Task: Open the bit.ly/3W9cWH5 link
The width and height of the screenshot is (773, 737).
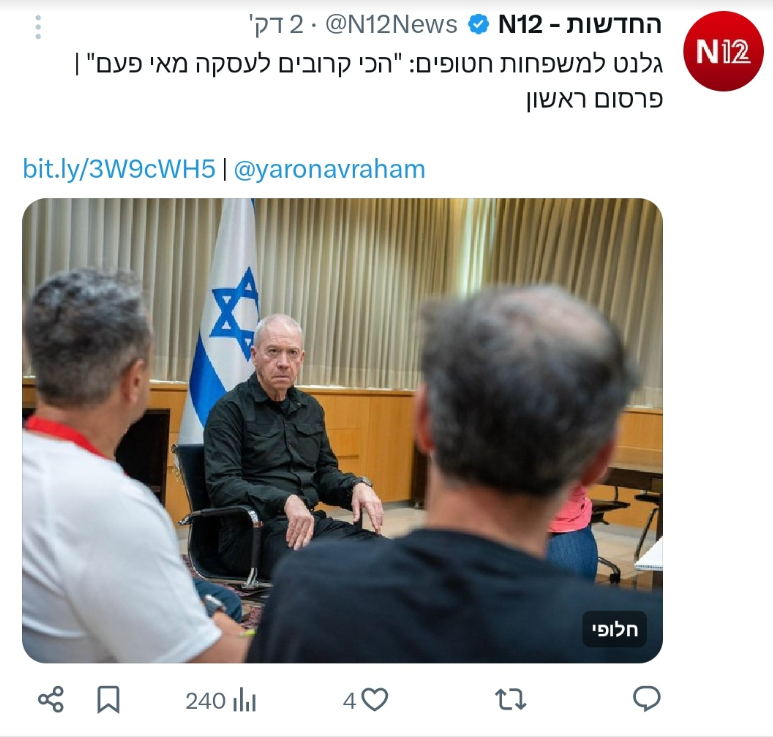Action: point(119,169)
